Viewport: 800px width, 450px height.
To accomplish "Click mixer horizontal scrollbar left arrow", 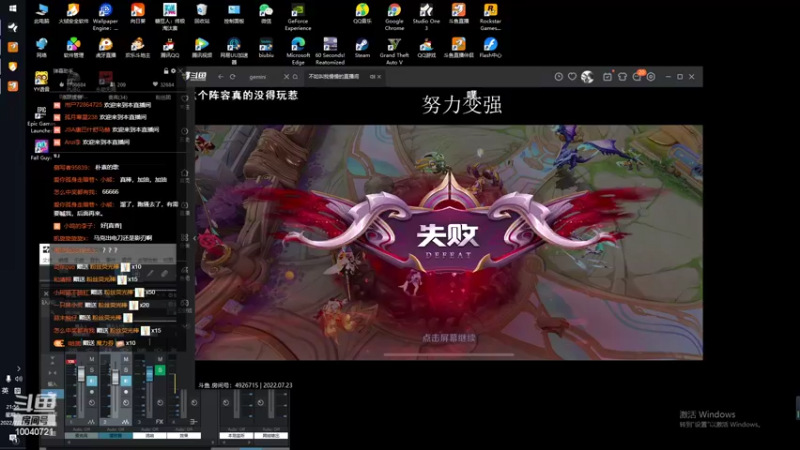I will coord(69,442).
